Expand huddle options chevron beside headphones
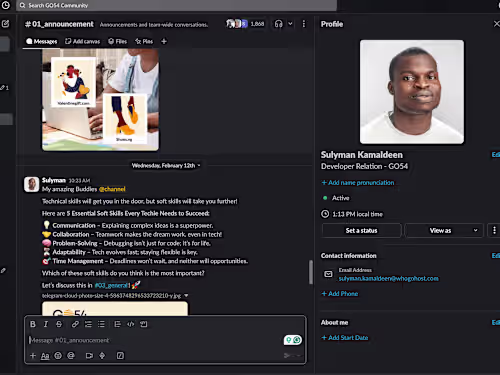This screenshot has height=375, width=500. point(290,24)
